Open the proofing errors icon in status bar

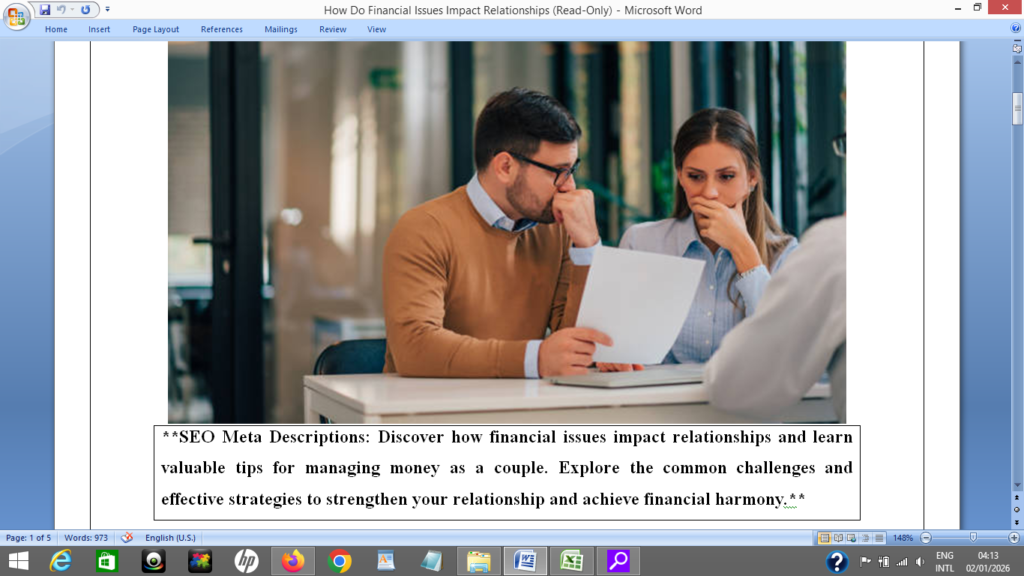point(127,538)
